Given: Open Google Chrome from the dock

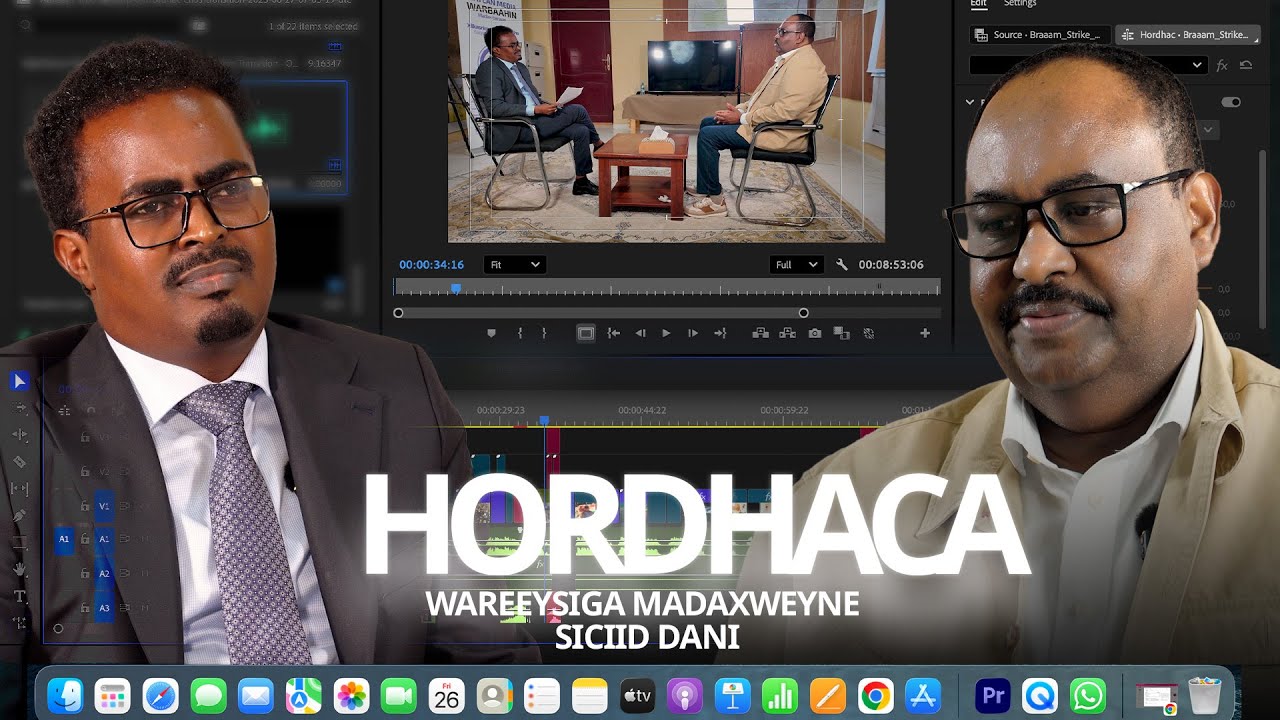Looking at the screenshot, I should point(875,695).
